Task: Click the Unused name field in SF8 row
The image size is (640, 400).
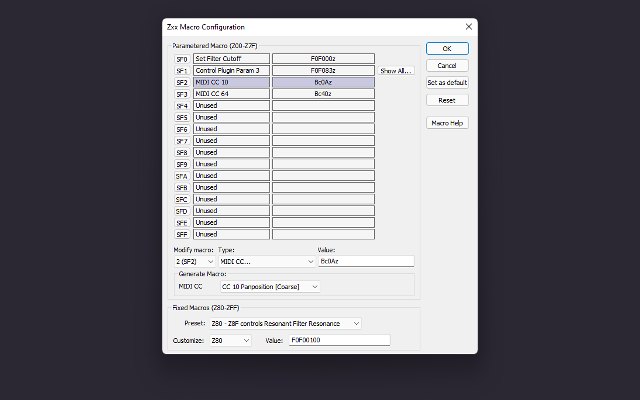Action: coord(231,152)
